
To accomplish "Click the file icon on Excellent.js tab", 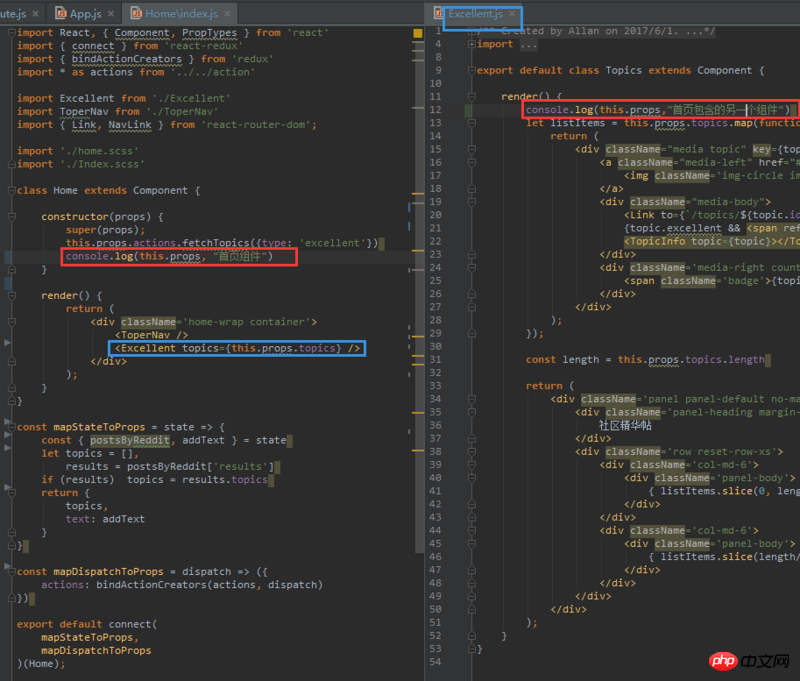I will pos(438,13).
